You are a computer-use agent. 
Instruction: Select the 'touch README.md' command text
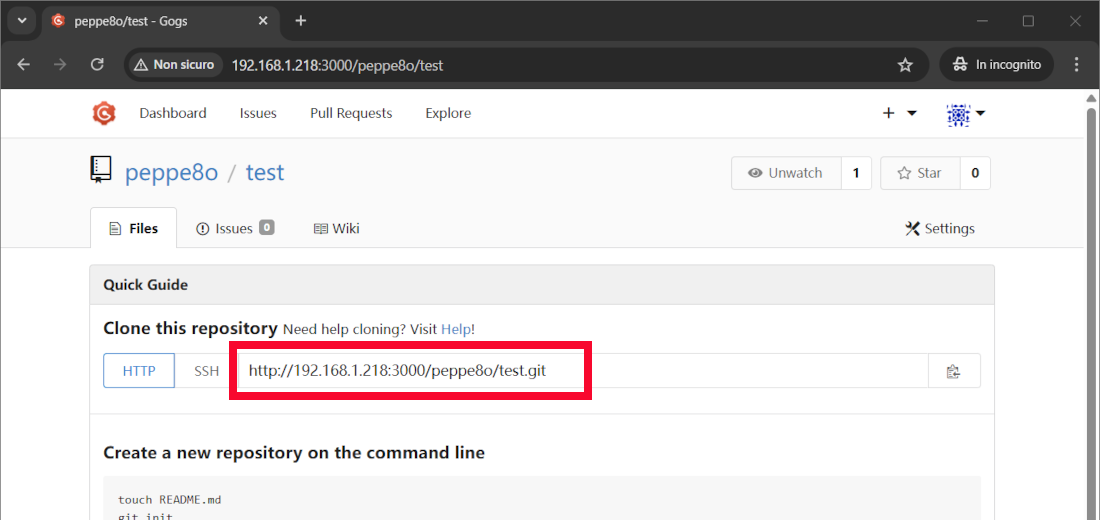(x=170, y=500)
